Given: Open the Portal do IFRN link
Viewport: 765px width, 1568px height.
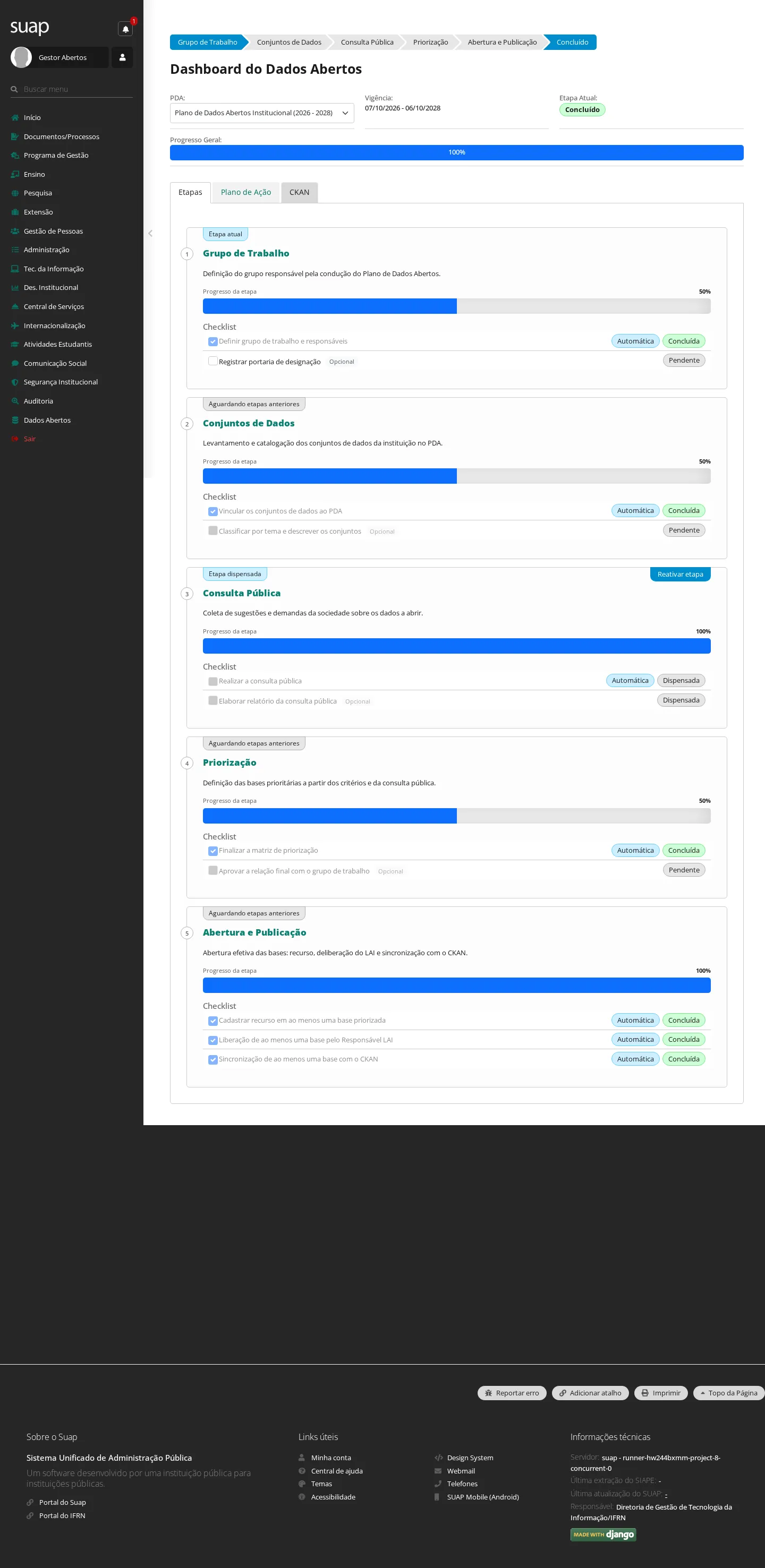Looking at the screenshot, I should click(62, 1515).
